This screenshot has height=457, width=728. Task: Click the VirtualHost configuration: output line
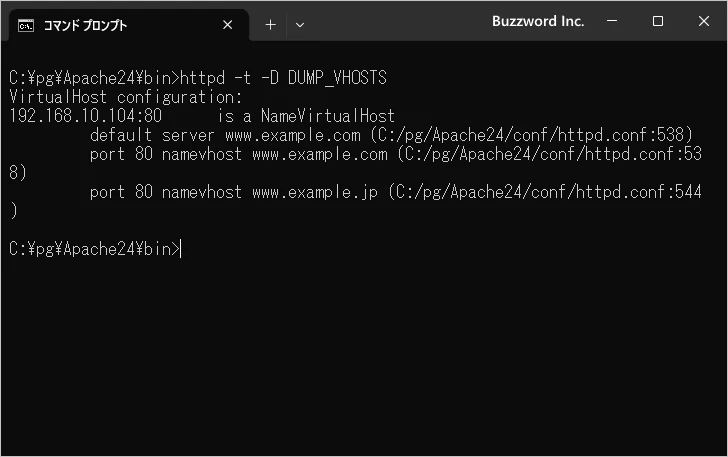point(126,97)
